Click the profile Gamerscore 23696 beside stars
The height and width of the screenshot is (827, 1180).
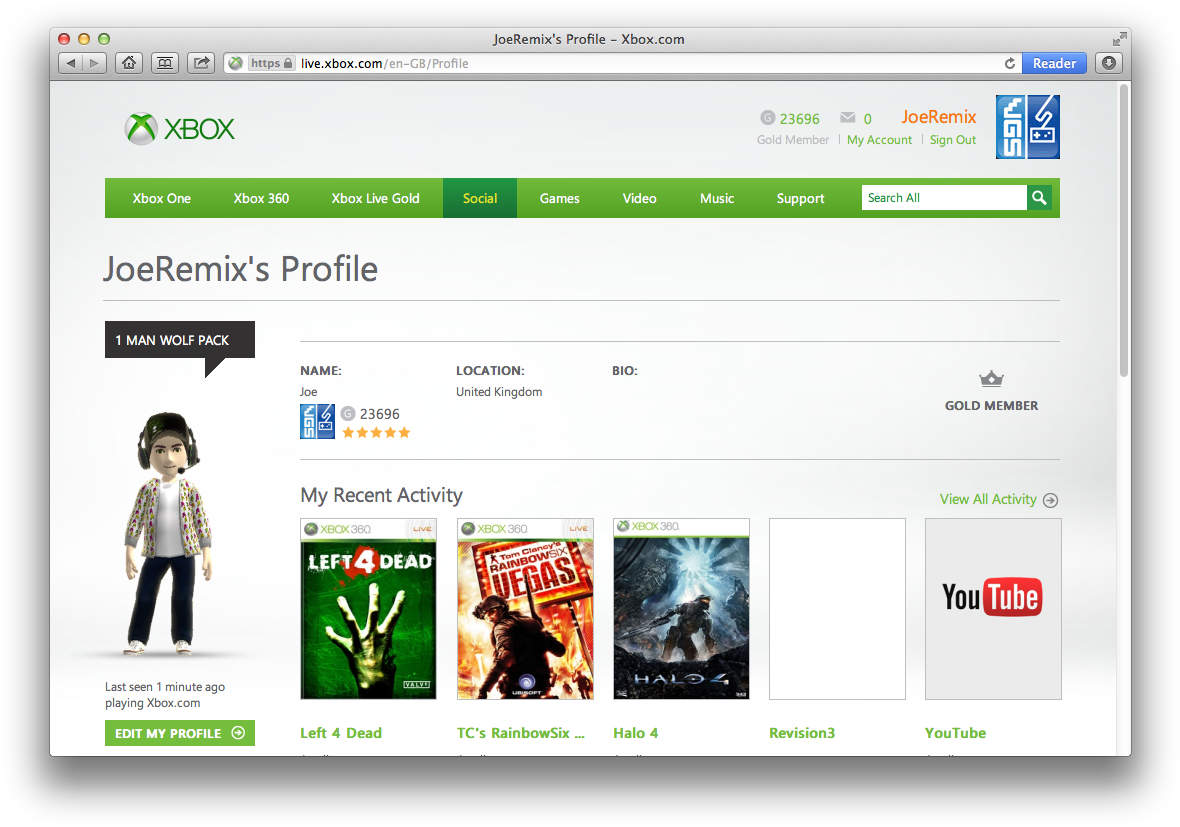(379, 414)
